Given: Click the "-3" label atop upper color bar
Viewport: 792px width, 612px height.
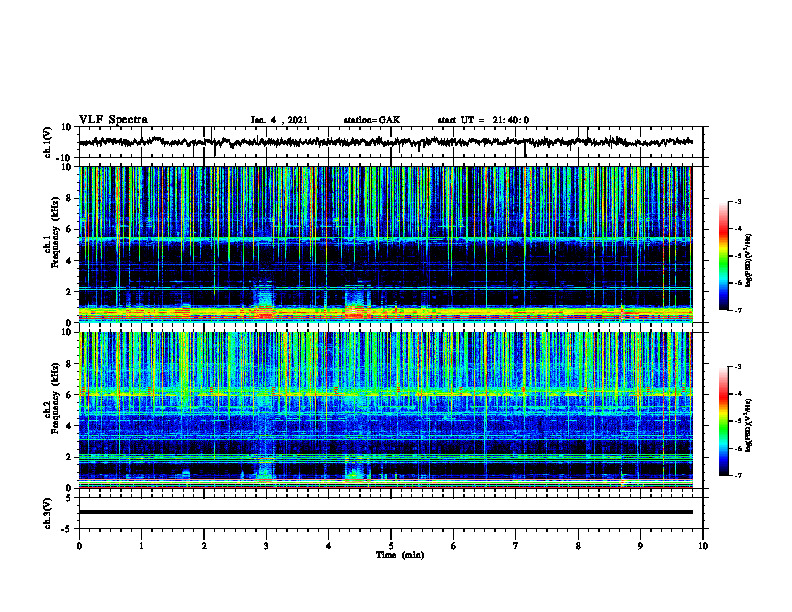Looking at the screenshot, I should 737,202.
